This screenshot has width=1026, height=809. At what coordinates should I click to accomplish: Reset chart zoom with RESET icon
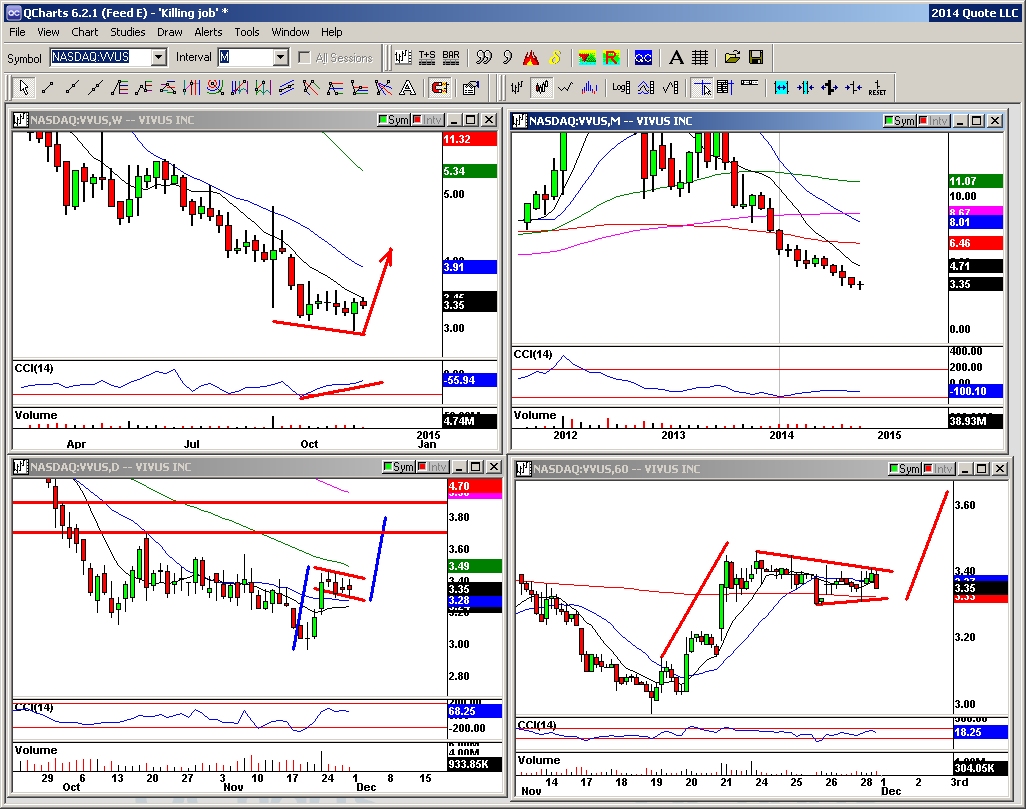click(x=877, y=87)
